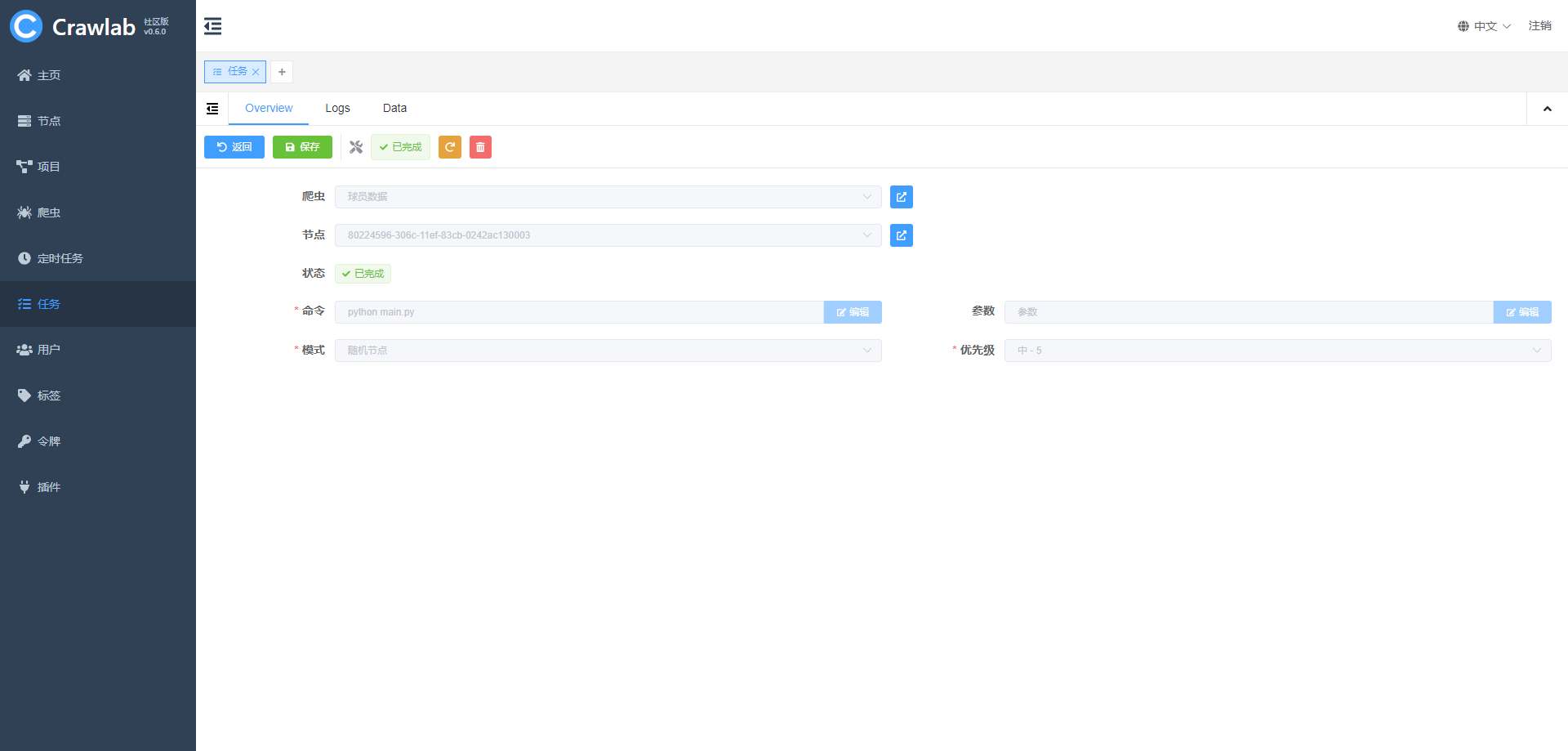Click the Crawlab logo icon

tap(26, 26)
